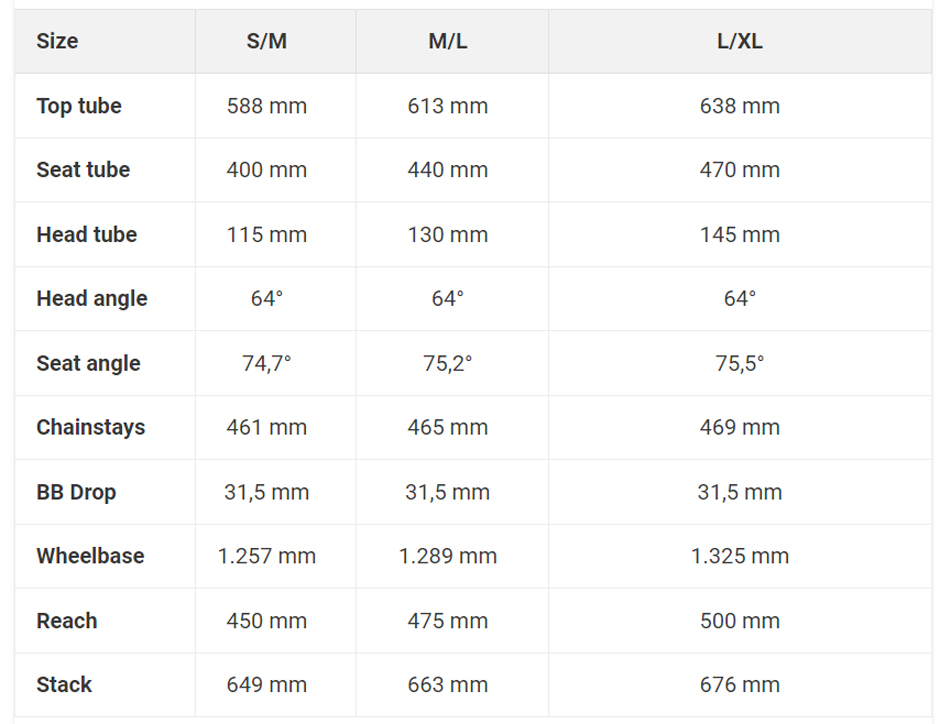Viewport: 940px width, 724px height.
Task: Click the Seat angle row label
Action: click(x=88, y=363)
